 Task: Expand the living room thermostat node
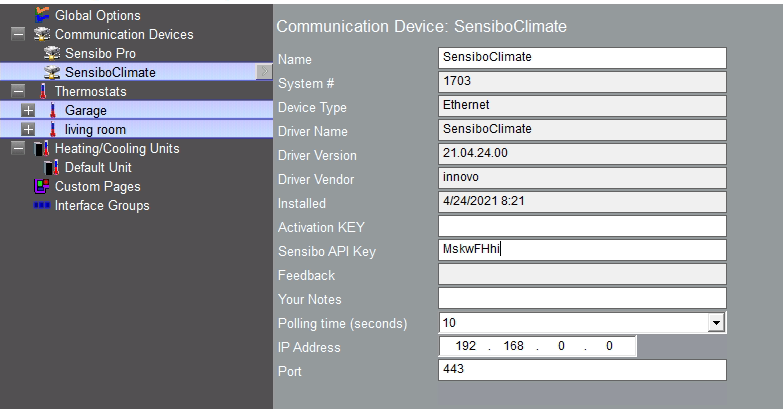28,129
